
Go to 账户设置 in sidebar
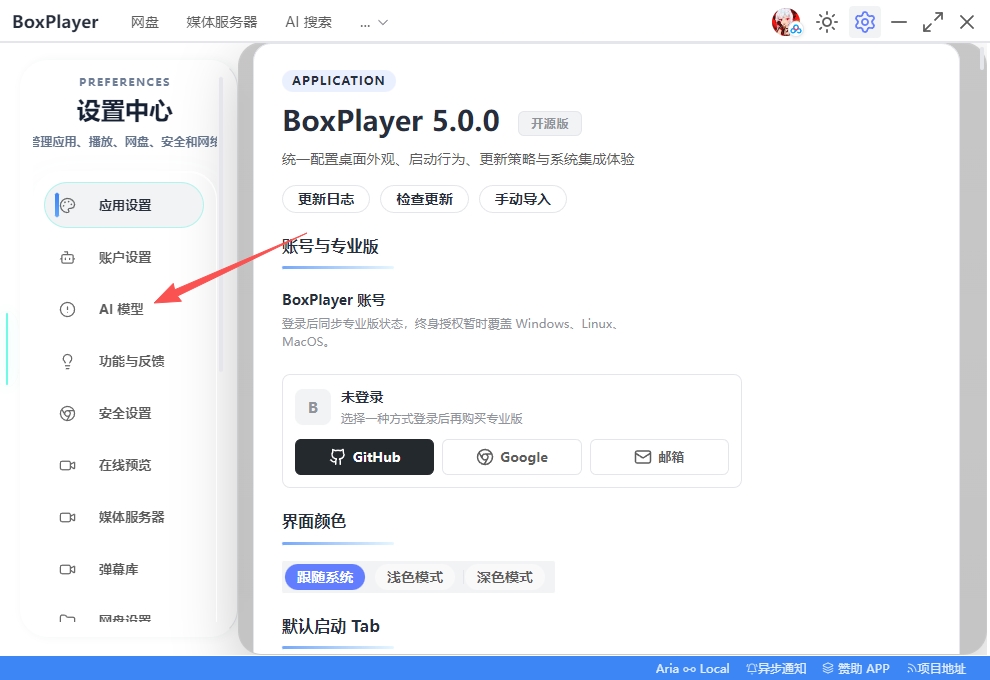click(x=124, y=258)
